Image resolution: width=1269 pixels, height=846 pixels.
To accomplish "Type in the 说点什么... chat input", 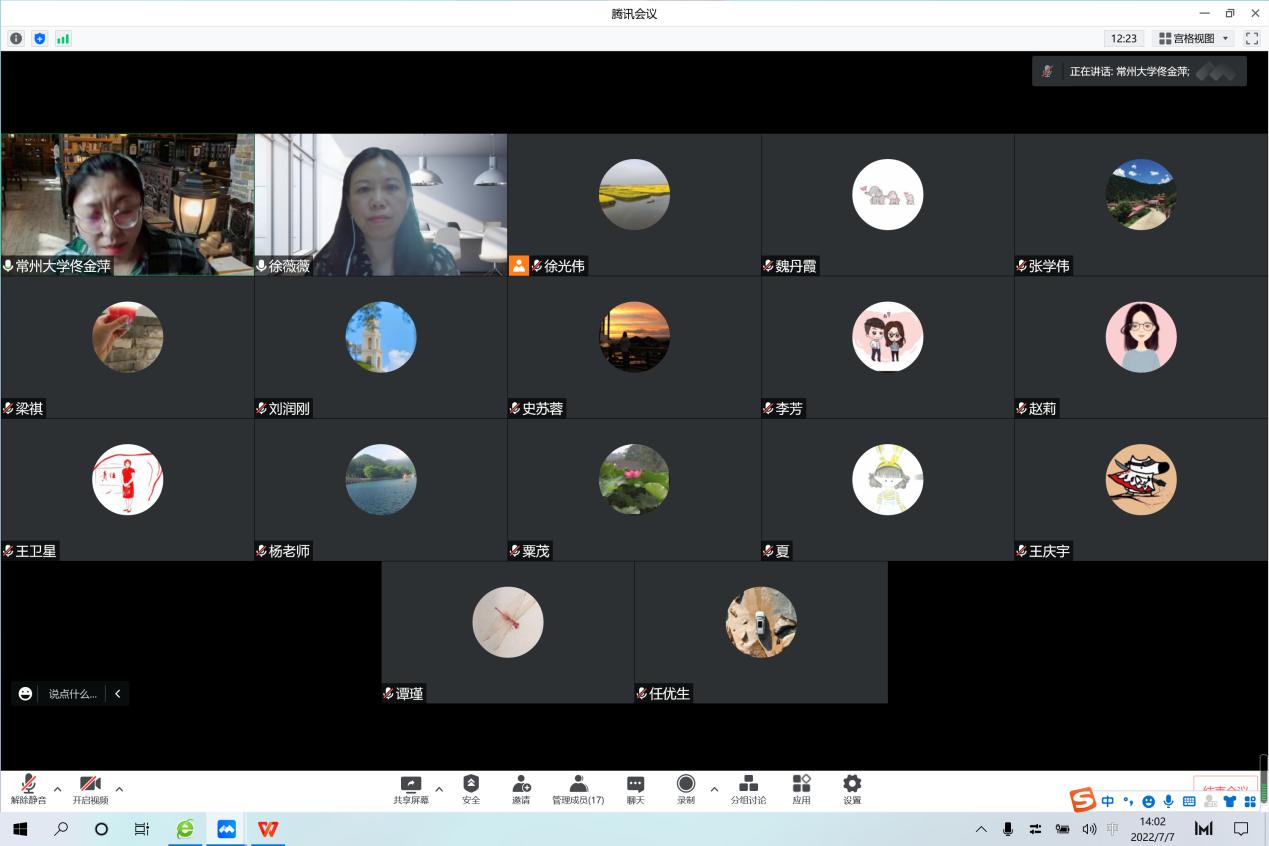I will [x=73, y=693].
